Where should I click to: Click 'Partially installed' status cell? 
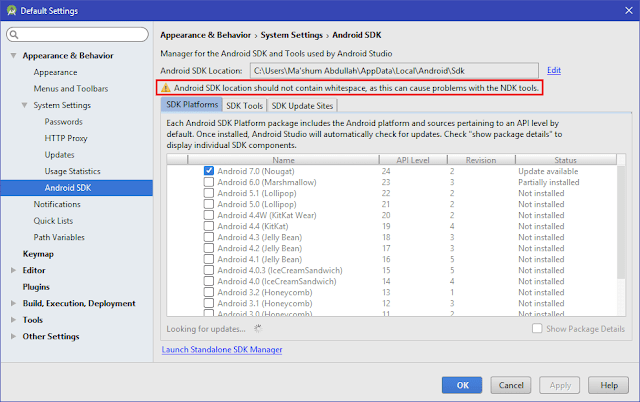(x=549, y=182)
